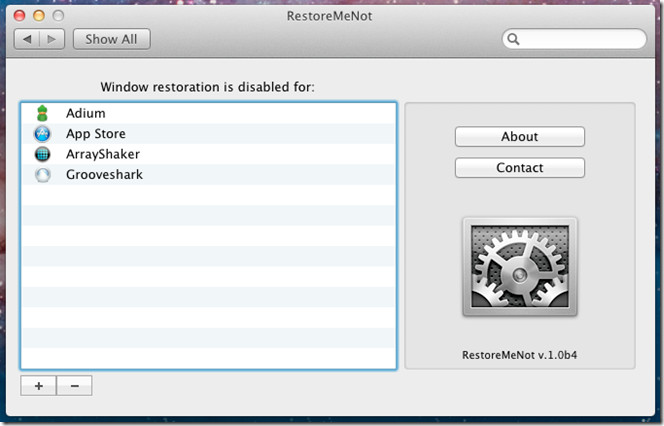Focus the search field in the toolbar
664x426 pixels.
pyautogui.click(x=574, y=39)
